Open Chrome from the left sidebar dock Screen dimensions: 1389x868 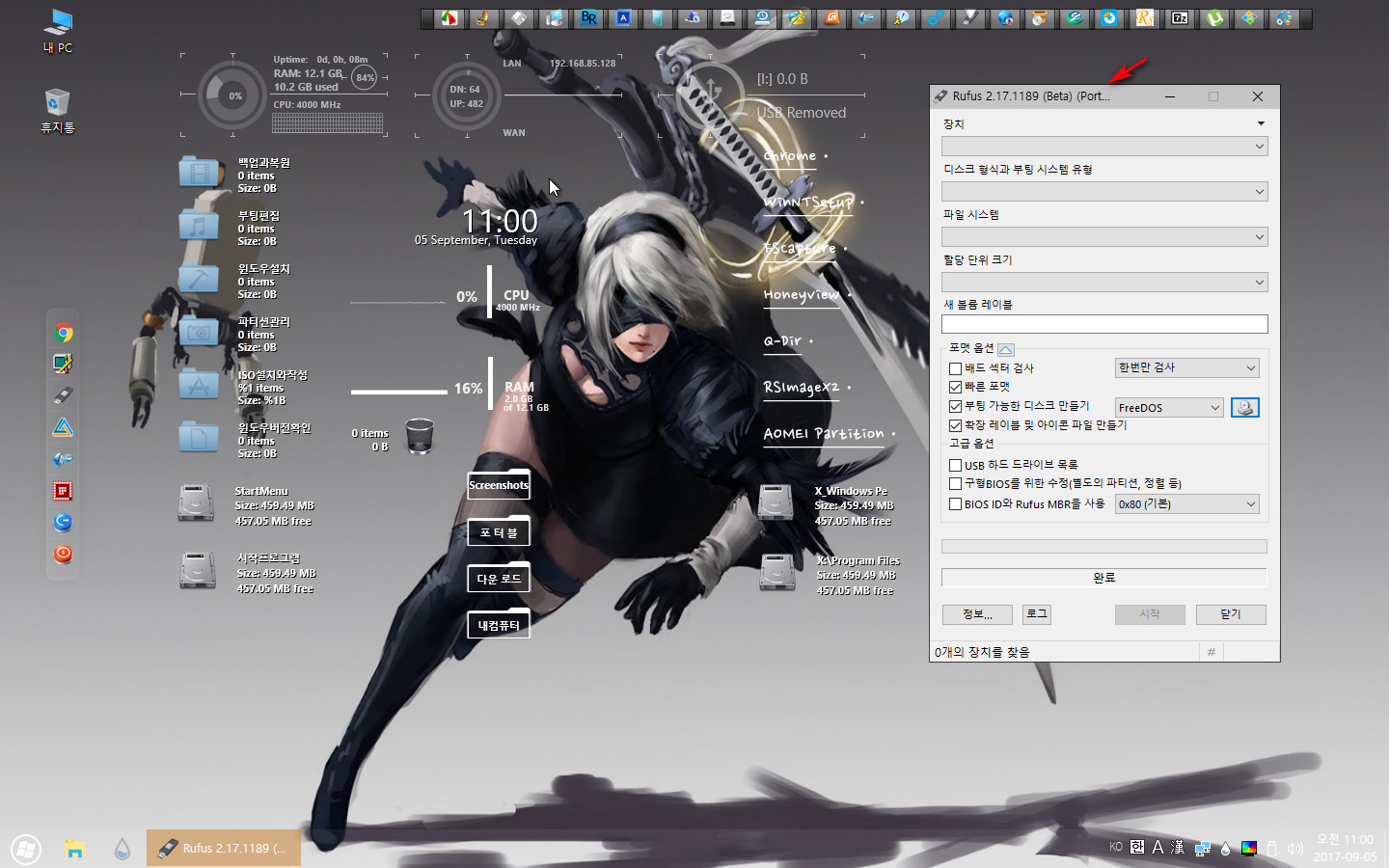[63, 333]
